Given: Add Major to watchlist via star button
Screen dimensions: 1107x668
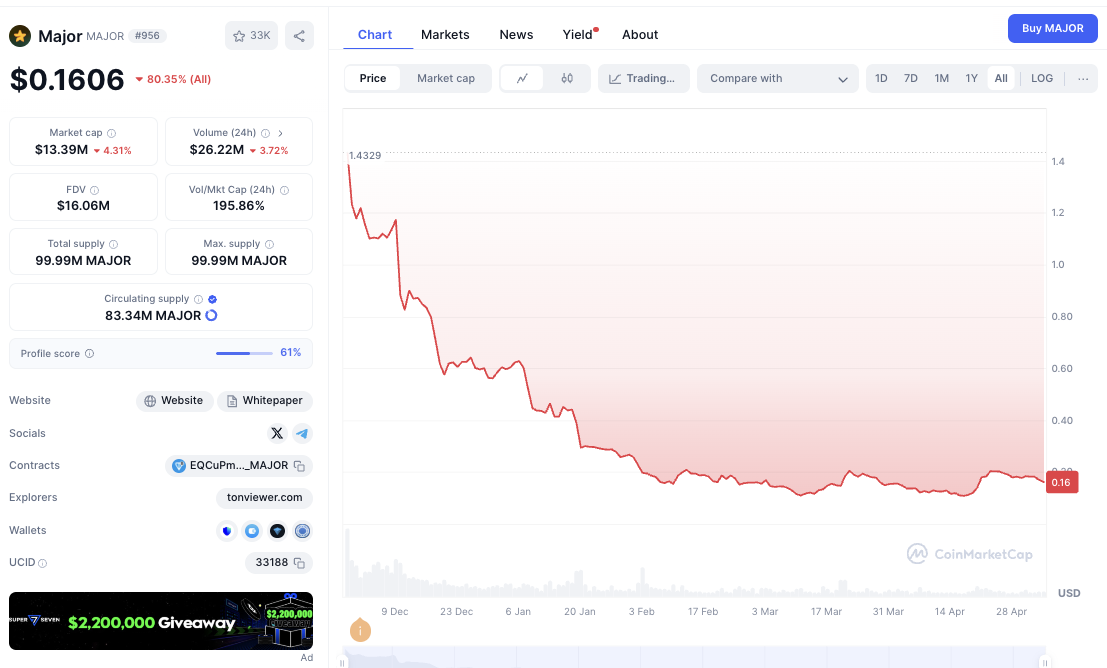Looking at the screenshot, I should point(251,35).
